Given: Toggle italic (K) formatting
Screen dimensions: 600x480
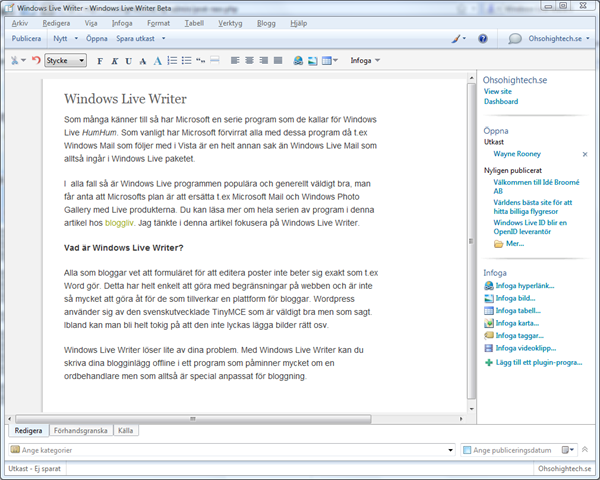Looking at the screenshot, I should (x=114, y=61).
